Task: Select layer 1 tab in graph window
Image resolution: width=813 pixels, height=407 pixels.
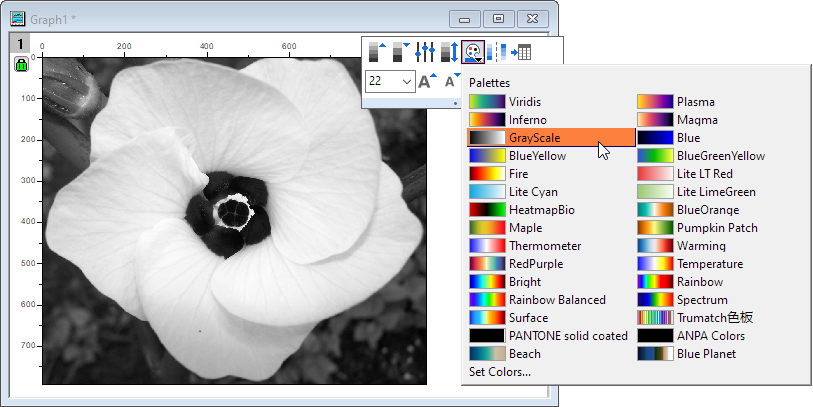Action: 21,44
